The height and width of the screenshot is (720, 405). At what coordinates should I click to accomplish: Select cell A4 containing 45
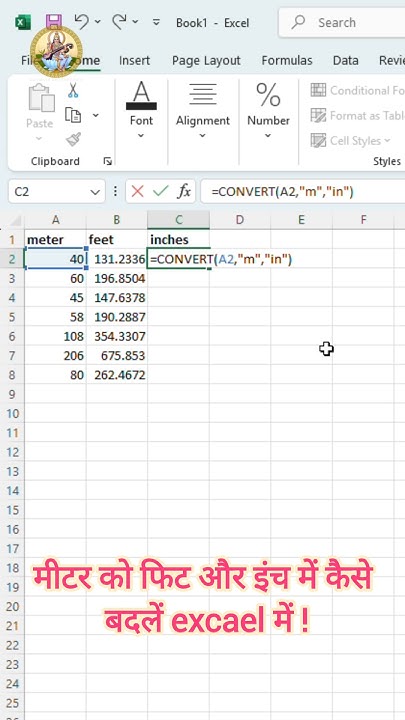[x=56, y=298]
